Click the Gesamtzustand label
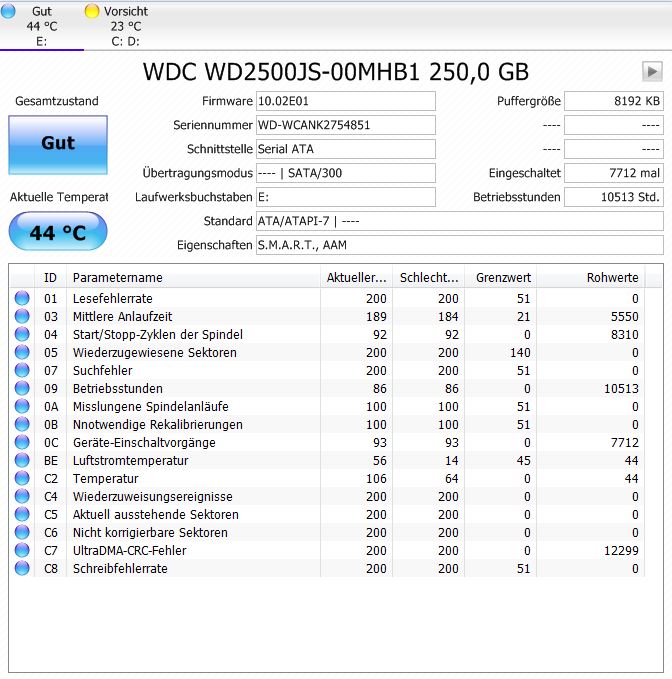This screenshot has height=679, width=672. [57, 101]
